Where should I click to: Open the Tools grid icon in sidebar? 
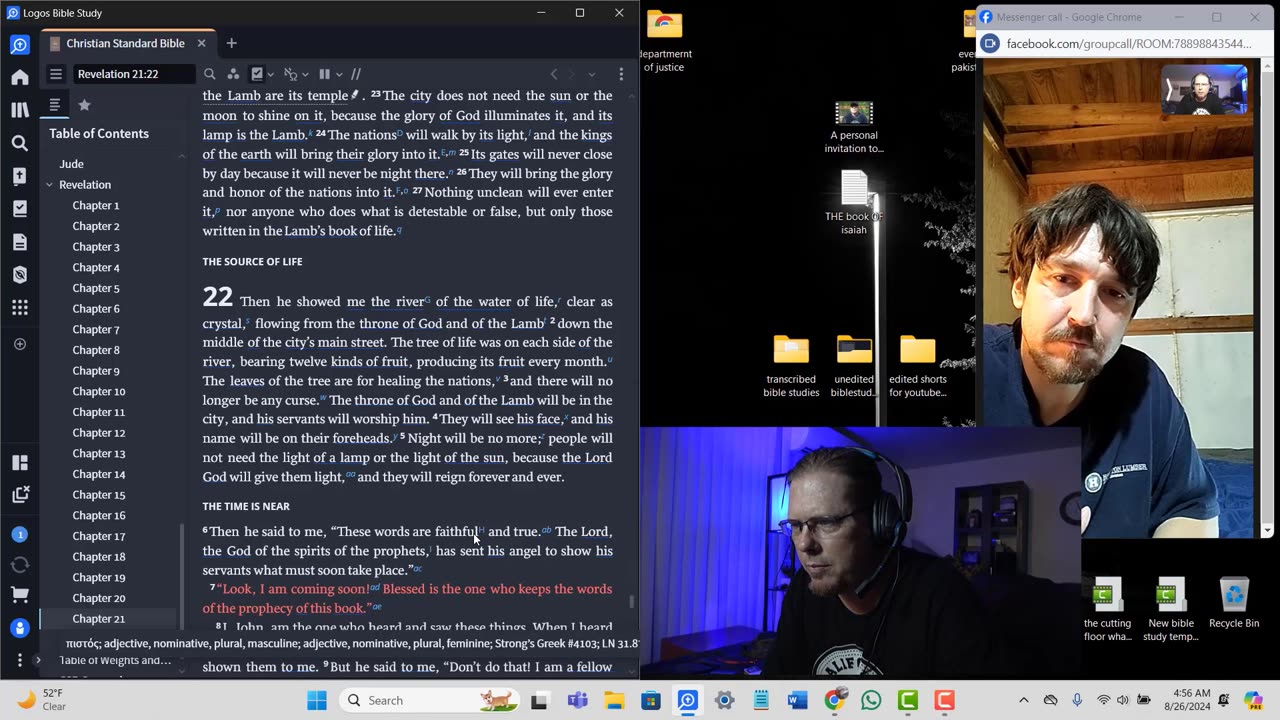coord(20,308)
